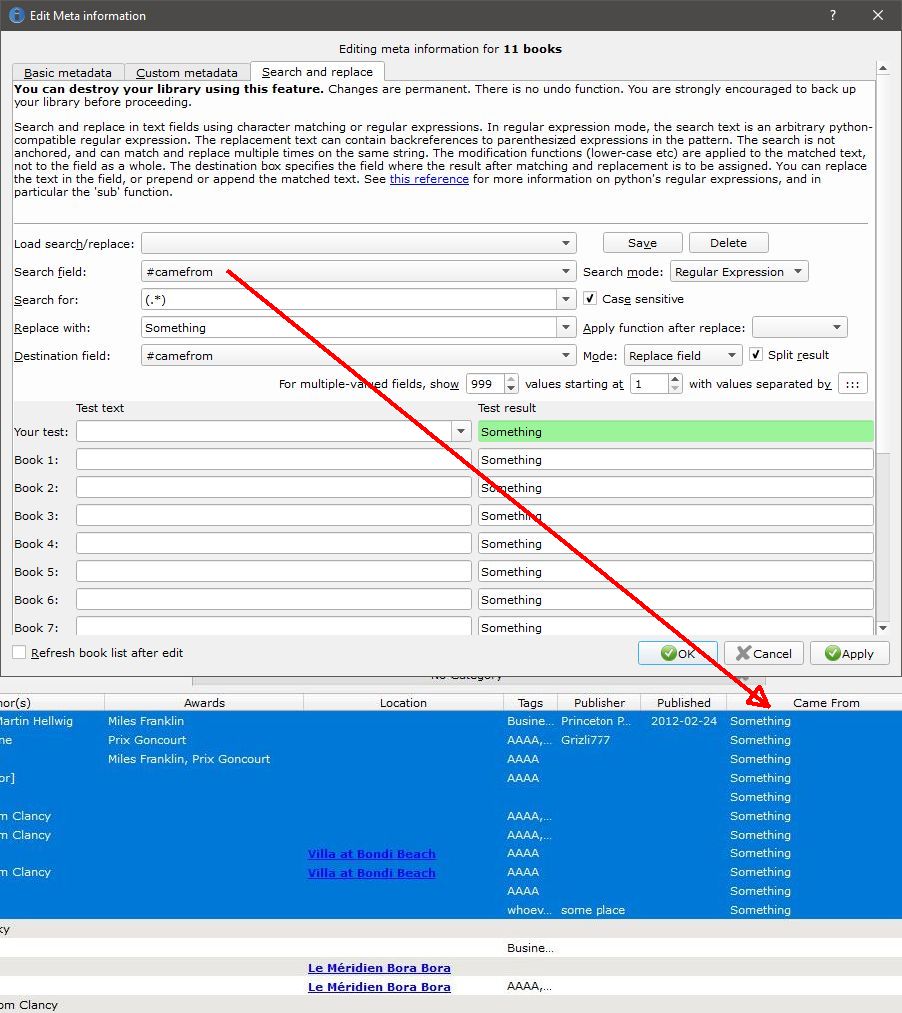Click into the Search for input

click(x=349, y=300)
